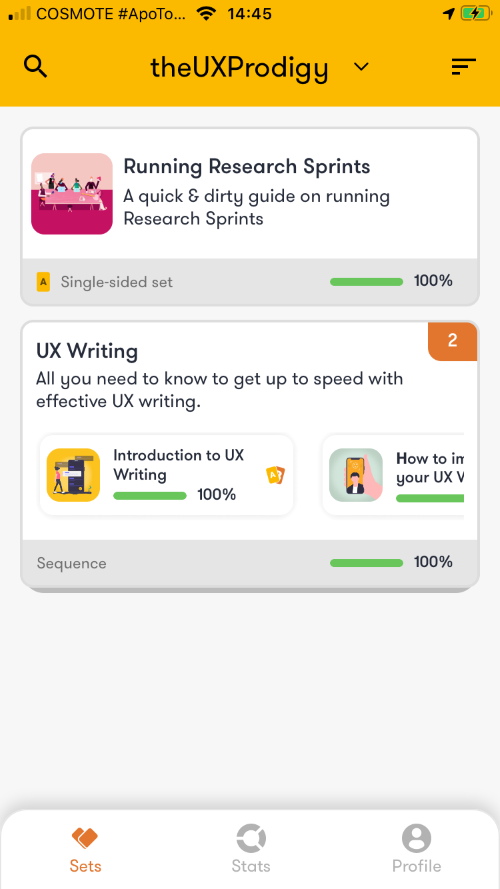Click Research Sprints 100% progress bar
This screenshot has height=889, width=500.
coord(366,282)
